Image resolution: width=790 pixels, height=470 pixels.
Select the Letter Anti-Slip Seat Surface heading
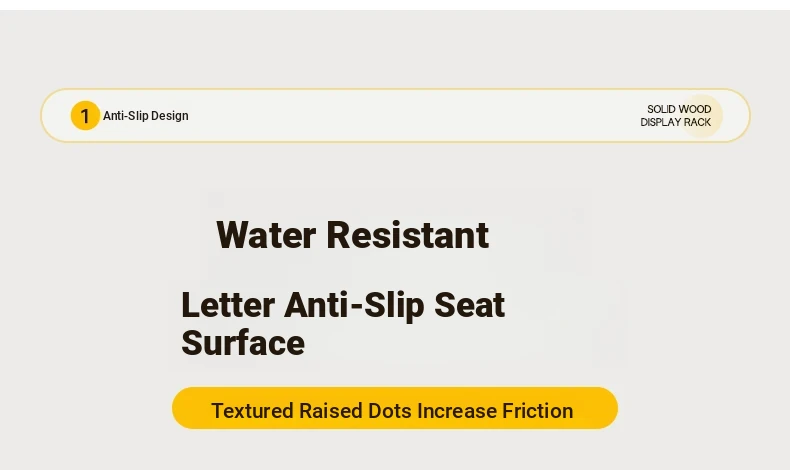[x=343, y=323]
